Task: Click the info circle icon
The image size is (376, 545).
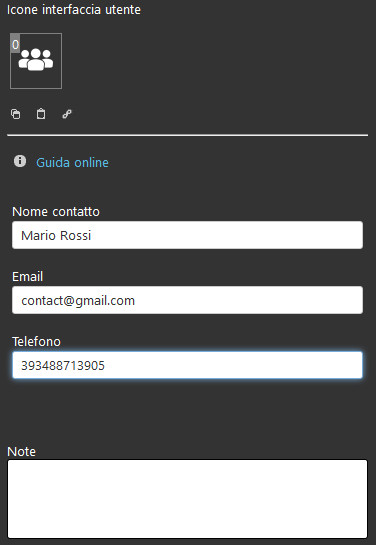Action: (x=20, y=161)
